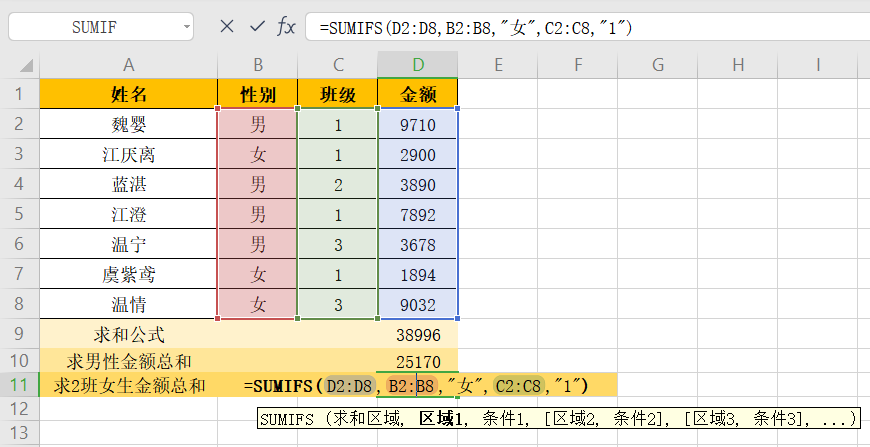Click the header cell 金额
The height and width of the screenshot is (447, 870).
click(418, 94)
